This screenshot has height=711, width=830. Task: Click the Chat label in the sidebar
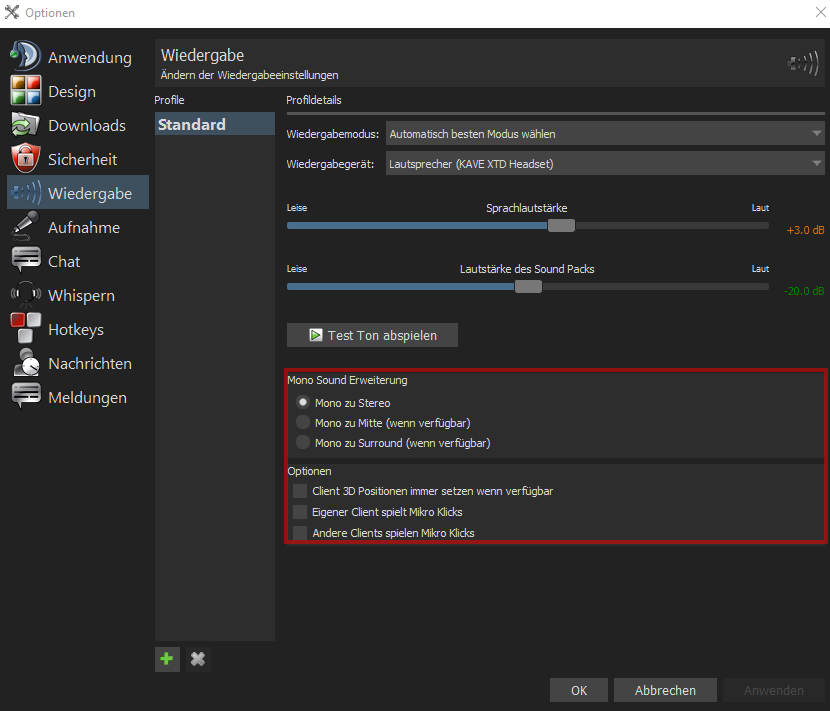(x=64, y=262)
